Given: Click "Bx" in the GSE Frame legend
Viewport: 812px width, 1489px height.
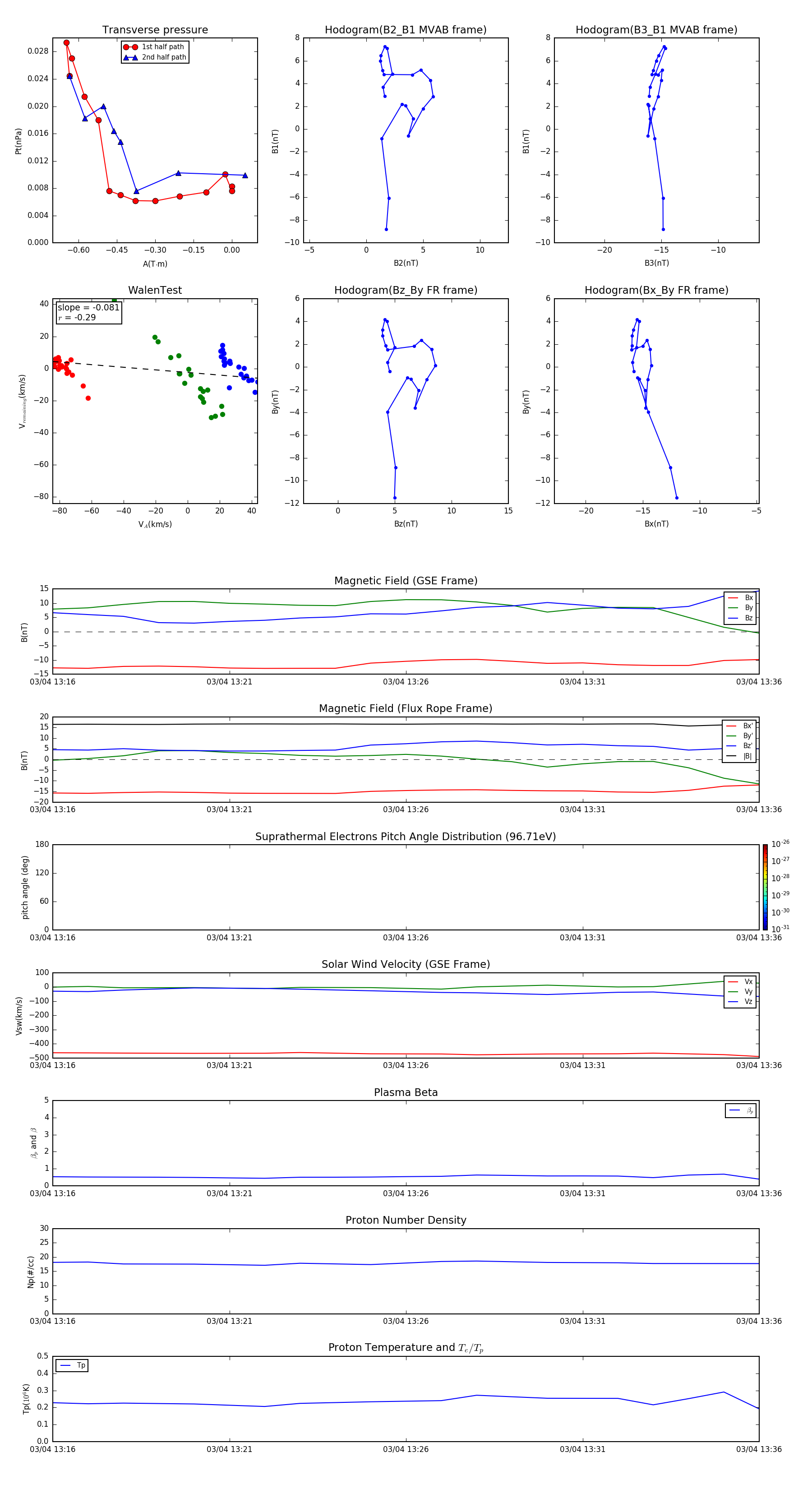Looking at the screenshot, I should tap(748, 598).
